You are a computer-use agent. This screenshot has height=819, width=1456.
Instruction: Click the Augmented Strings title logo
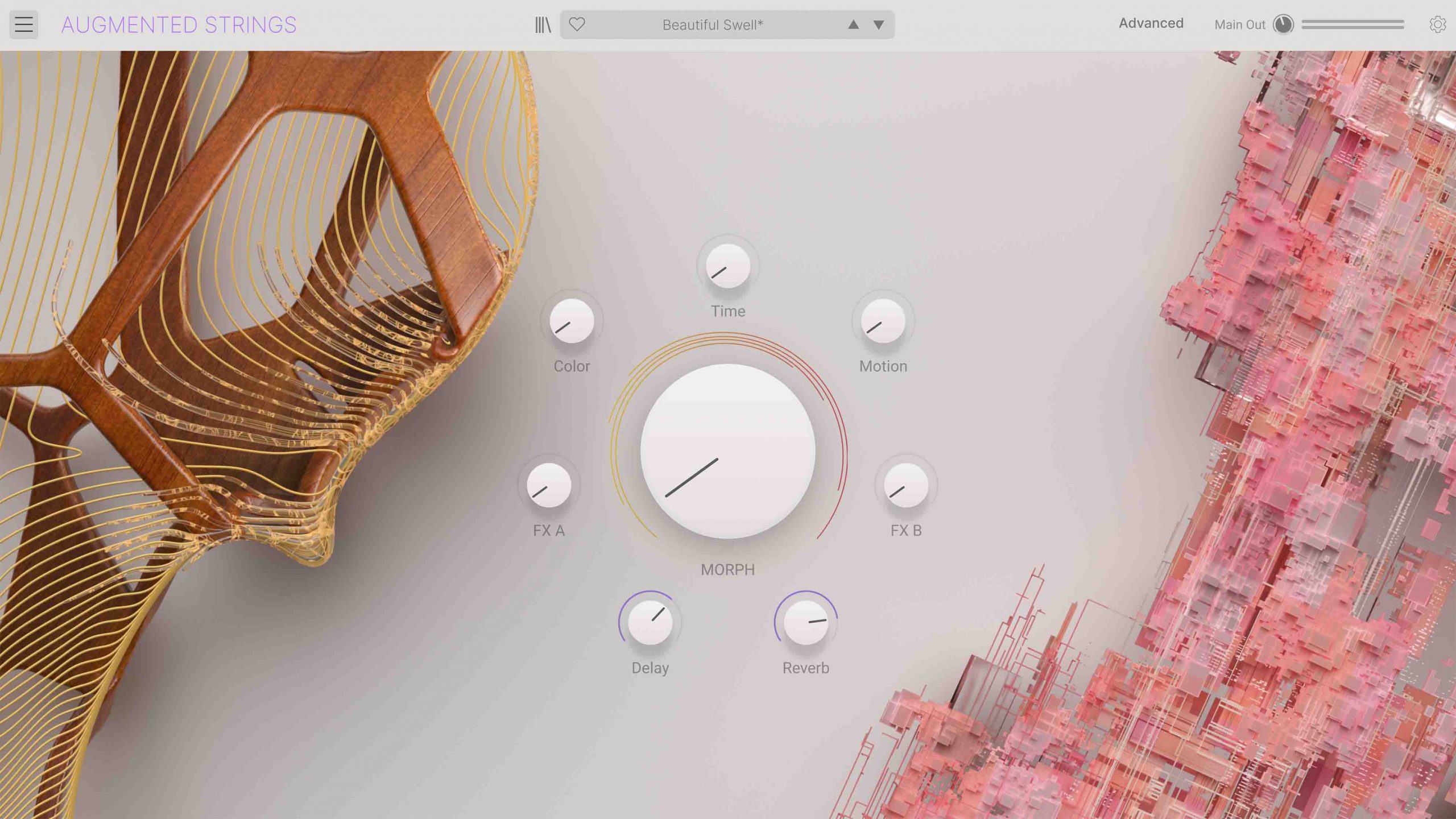point(179,24)
